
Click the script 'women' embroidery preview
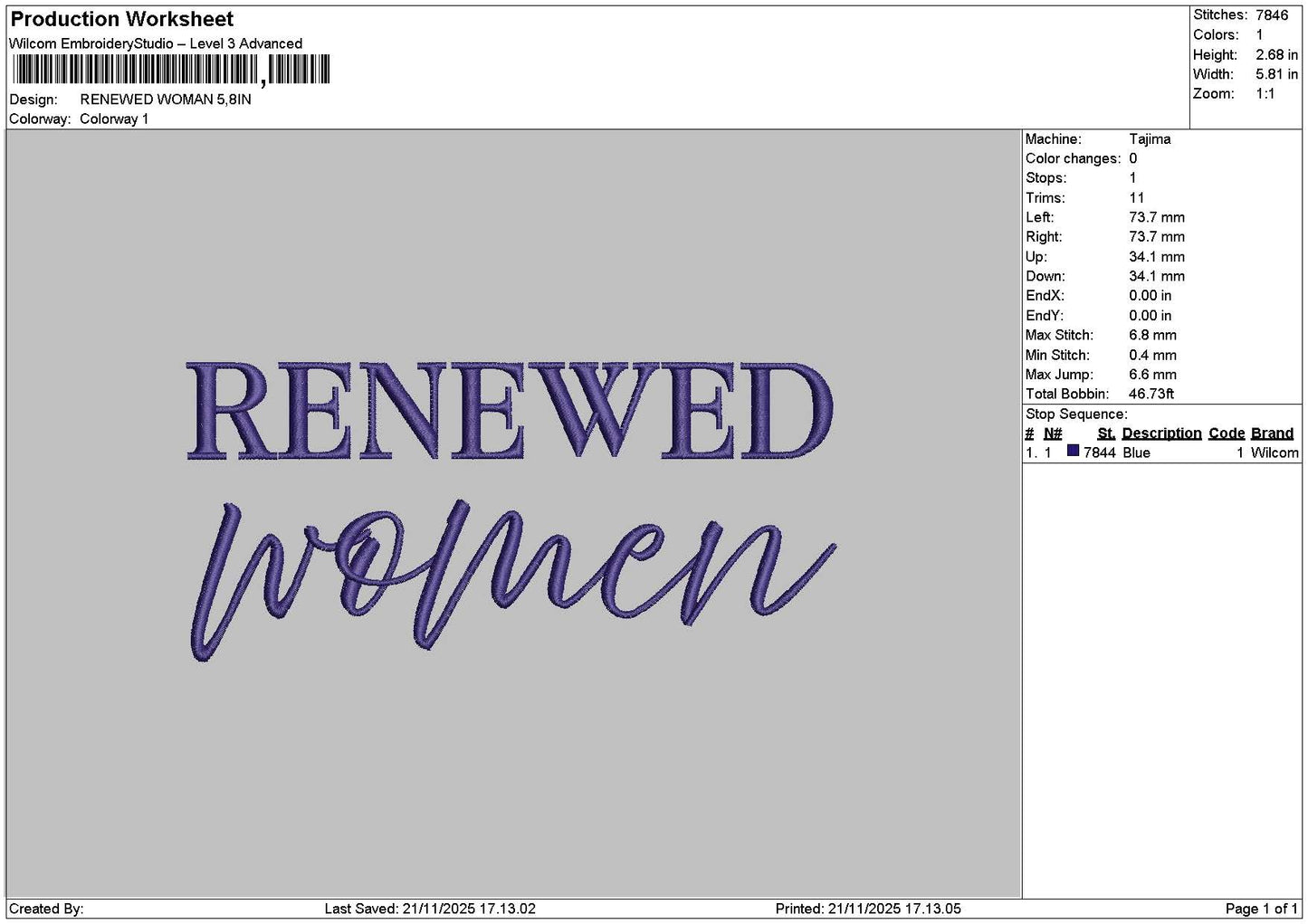[x=513, y=580]
